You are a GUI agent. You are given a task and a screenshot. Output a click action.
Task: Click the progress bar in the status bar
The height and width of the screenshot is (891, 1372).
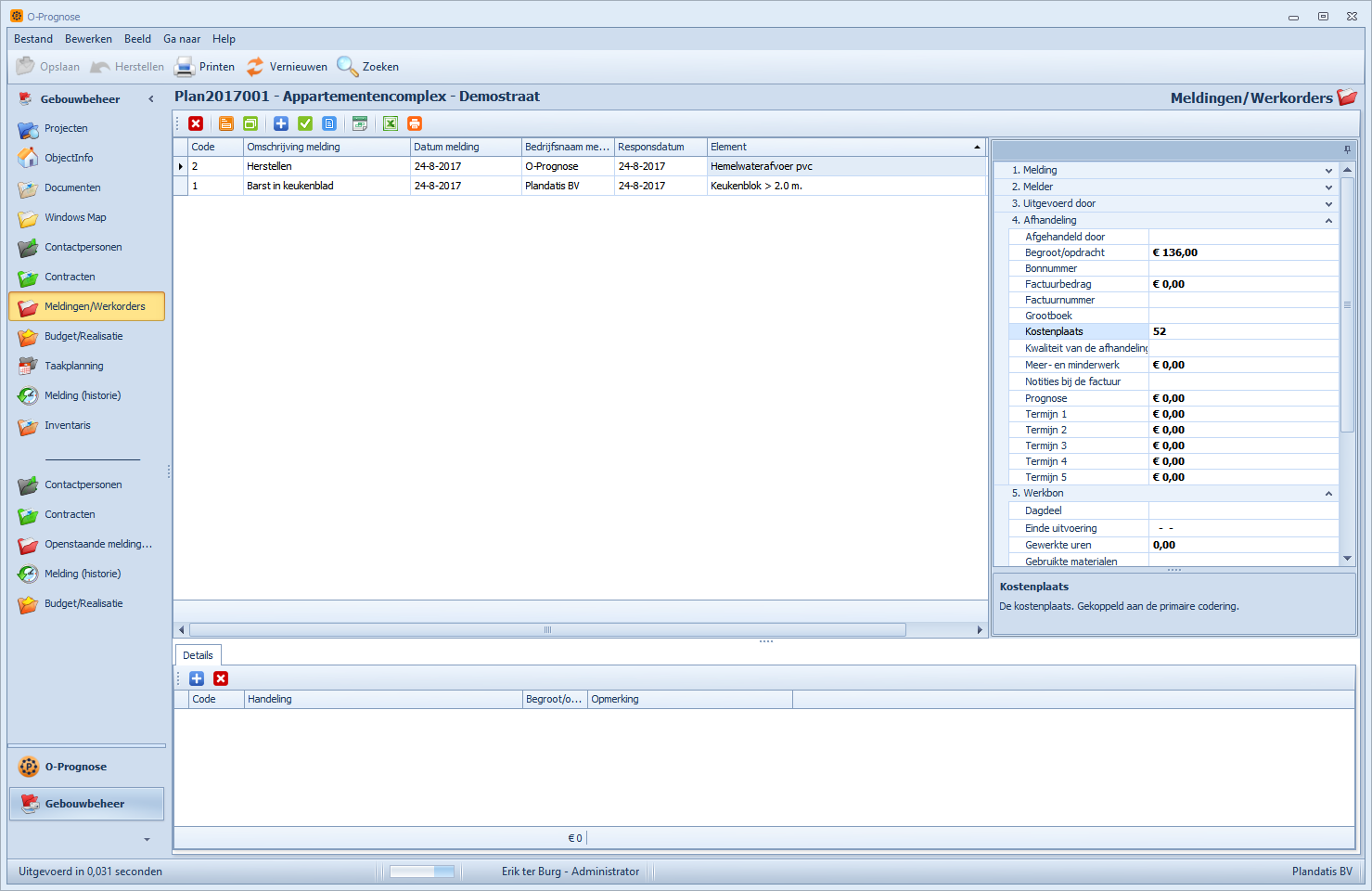point(422,872)
